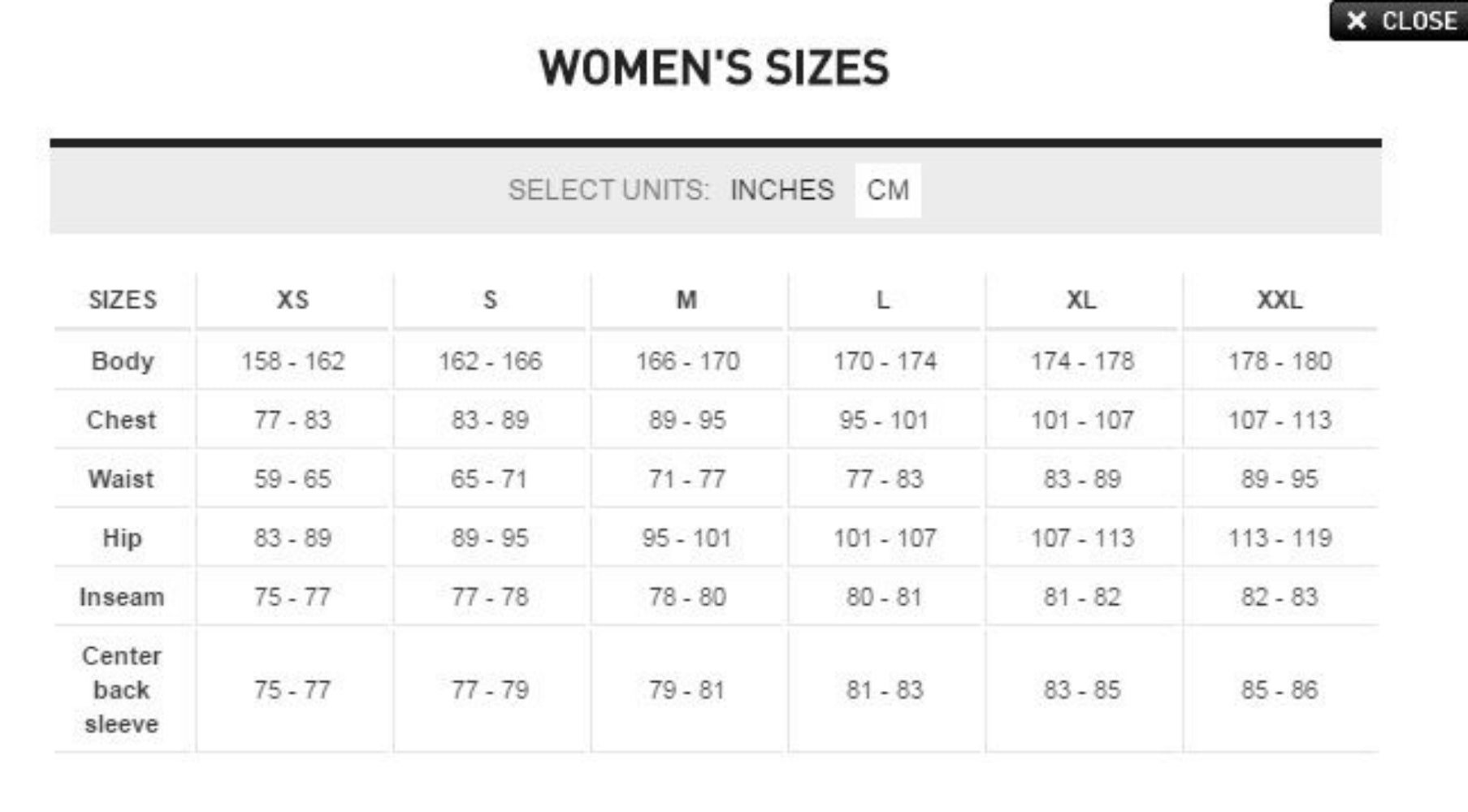
Task: Click the M chest value 89 - 95
Action: point(686,420)
